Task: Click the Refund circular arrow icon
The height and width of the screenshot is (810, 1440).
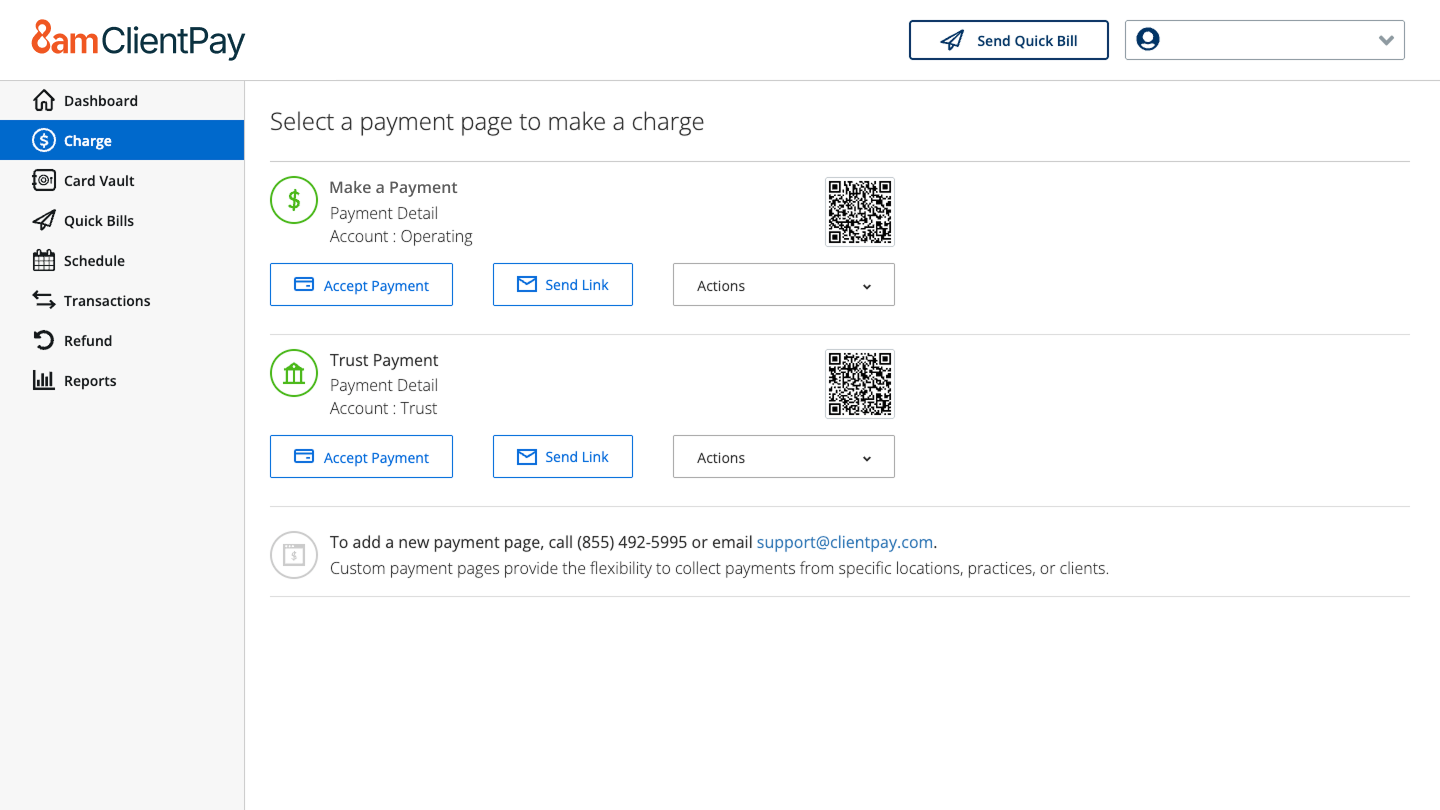Action: [x=44, y=341]
